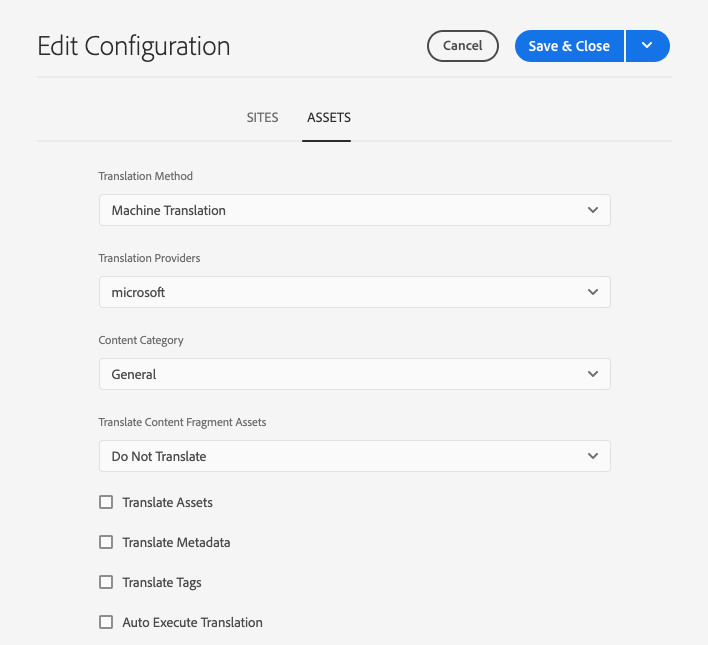Screen dimensions: 708x645
Task: Click the Translation Method chevron arrow icon
Action: 593,211
